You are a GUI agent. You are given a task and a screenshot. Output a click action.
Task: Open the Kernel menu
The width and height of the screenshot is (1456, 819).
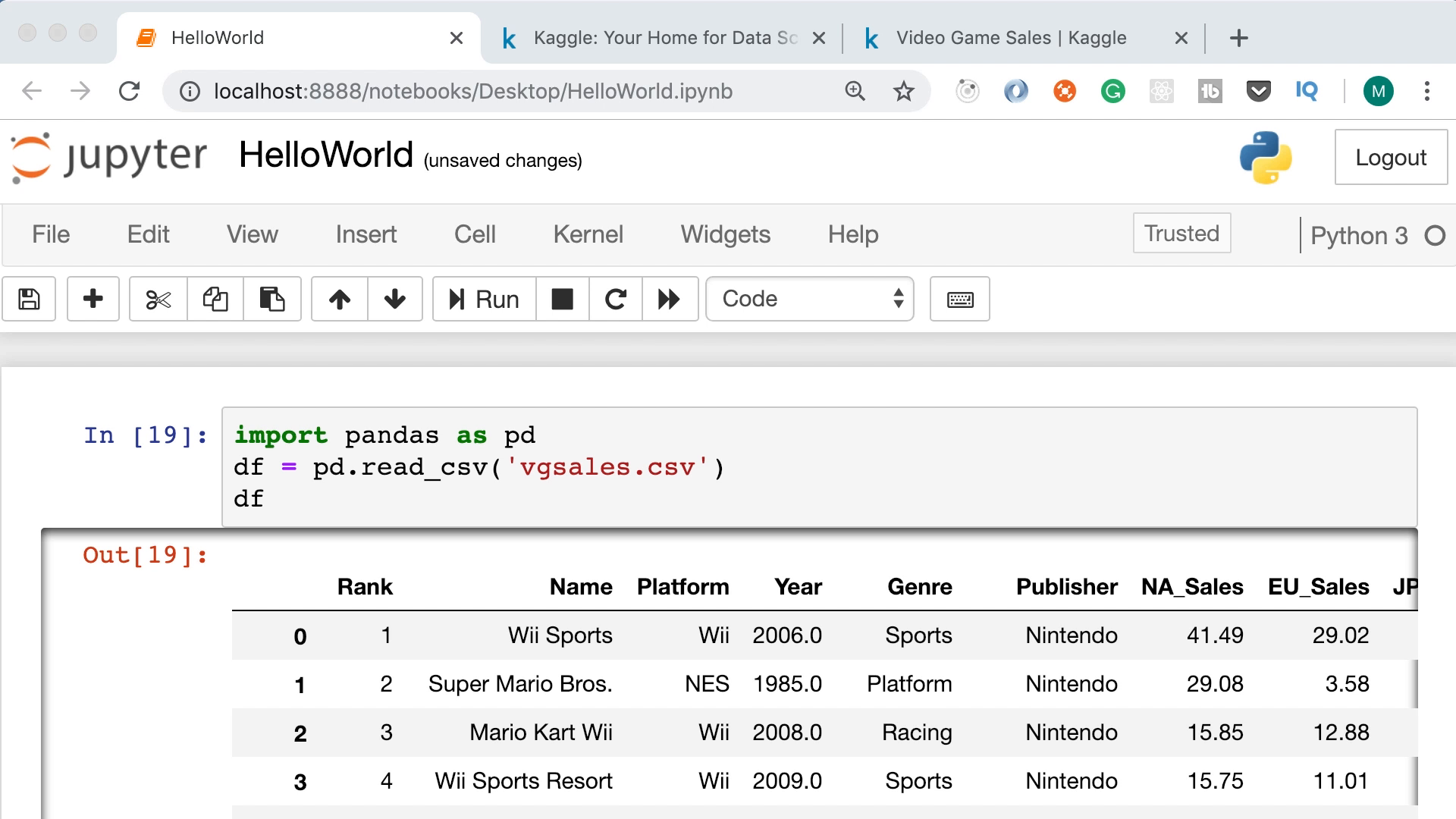pos(588,234)
